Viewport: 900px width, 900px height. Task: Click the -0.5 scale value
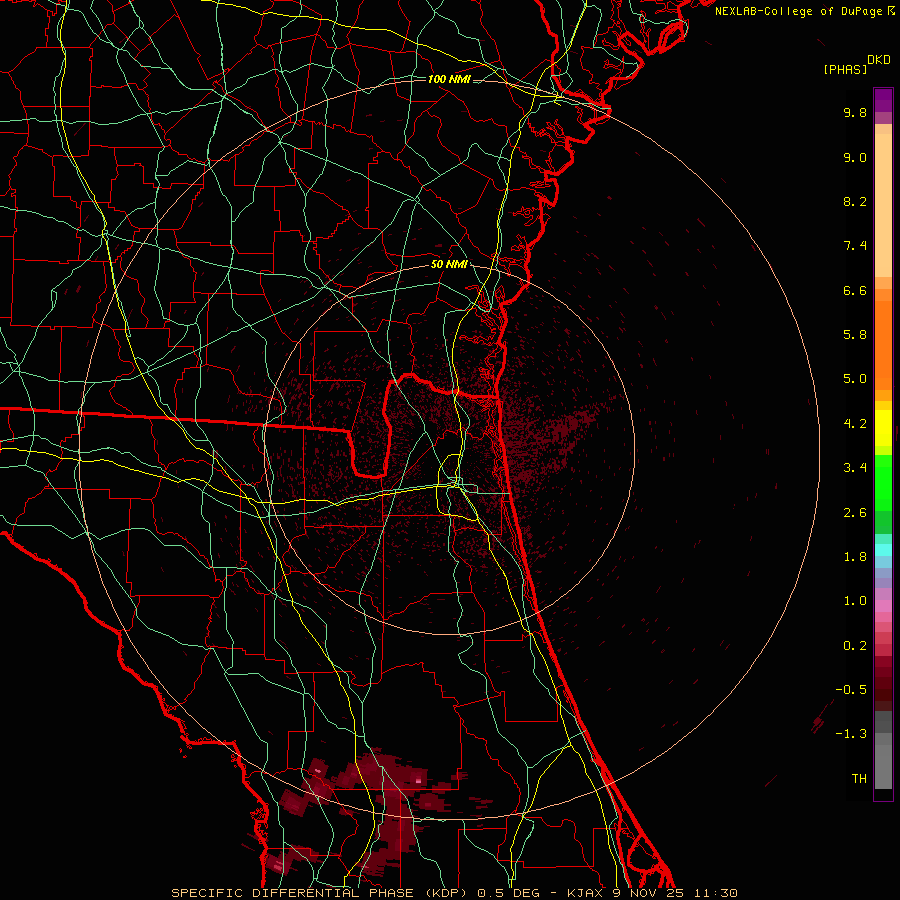pyautogui.click(x=851, y=690)
